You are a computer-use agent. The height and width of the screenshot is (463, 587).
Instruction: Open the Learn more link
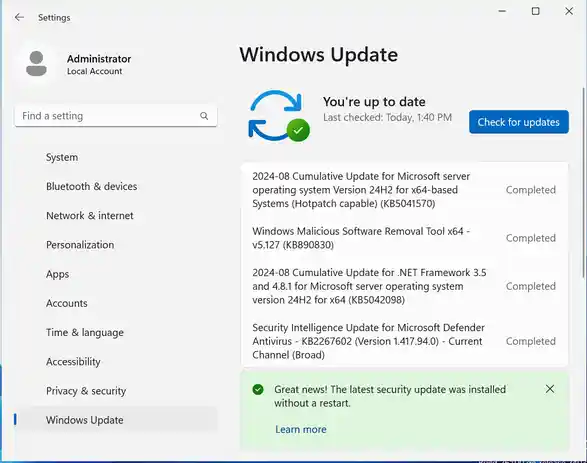click(301, 429)
